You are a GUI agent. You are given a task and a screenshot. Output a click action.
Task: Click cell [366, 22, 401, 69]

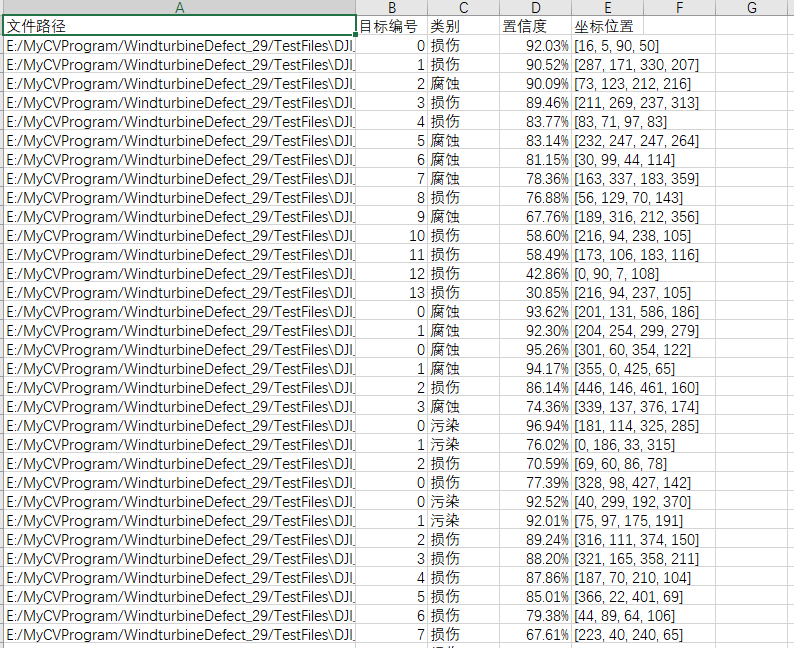tap(608, 596)
